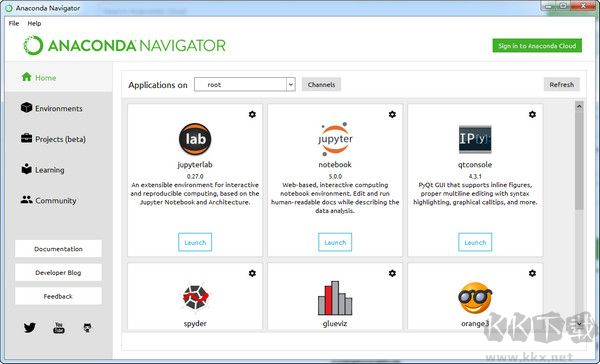The height and width of the screenshot is (364, 600).
Task: Open Anaconda Twitter page icon
Action: 29,328
